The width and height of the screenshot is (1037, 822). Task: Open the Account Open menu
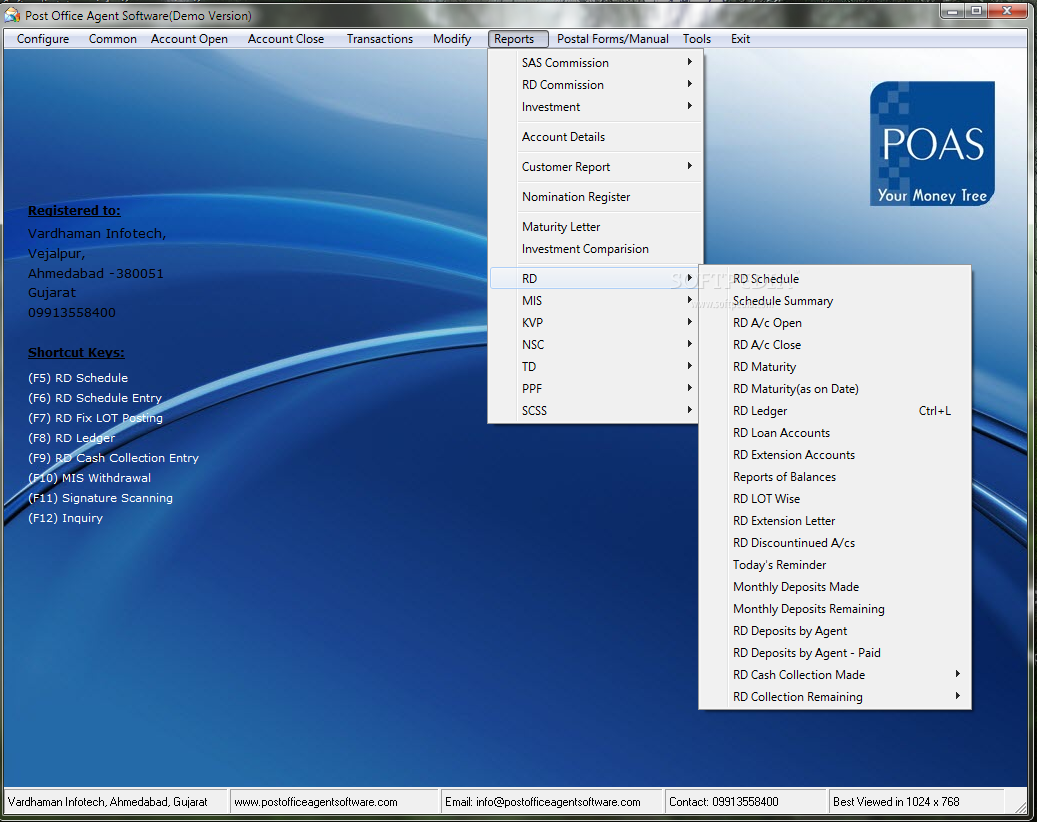[x=189, y=39]
